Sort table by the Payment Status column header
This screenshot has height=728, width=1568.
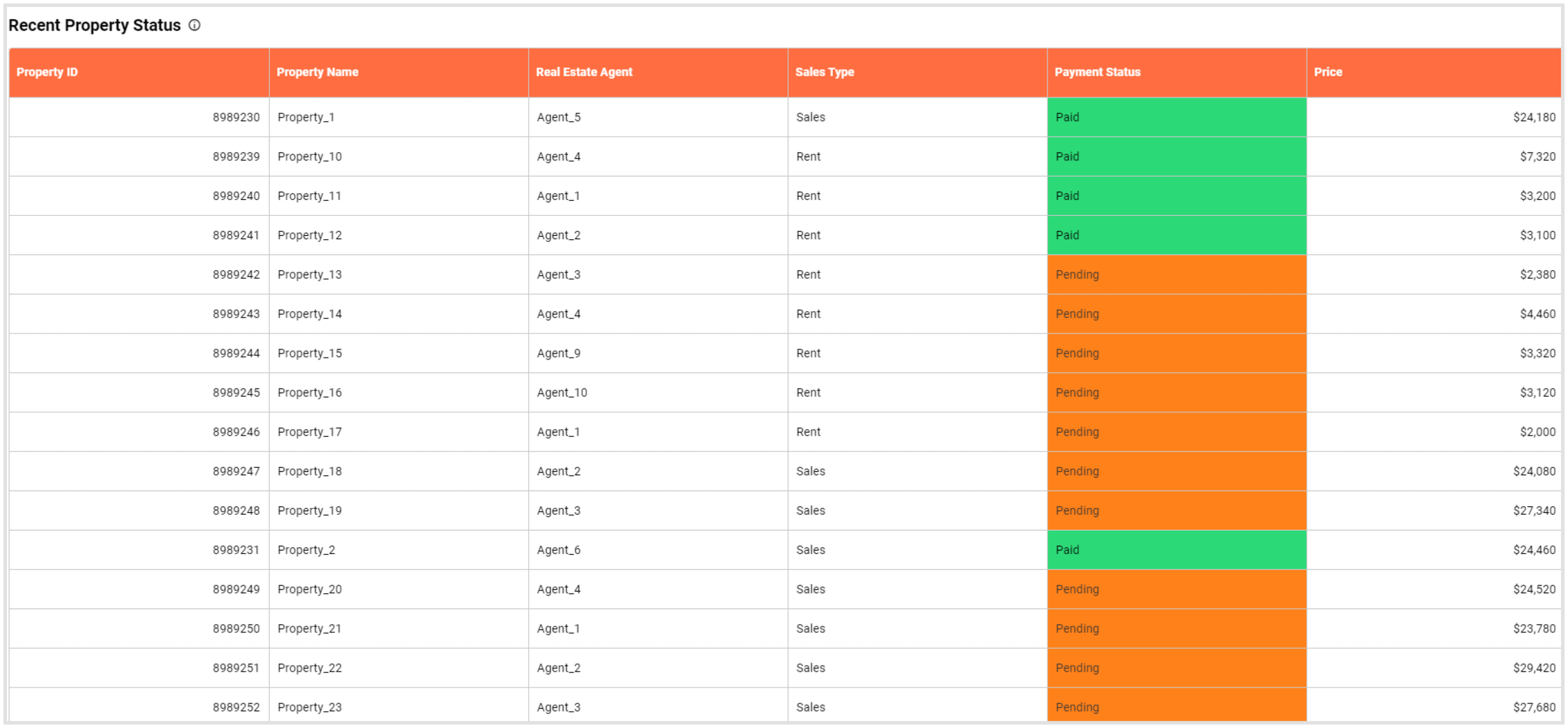pos(1097,72)
